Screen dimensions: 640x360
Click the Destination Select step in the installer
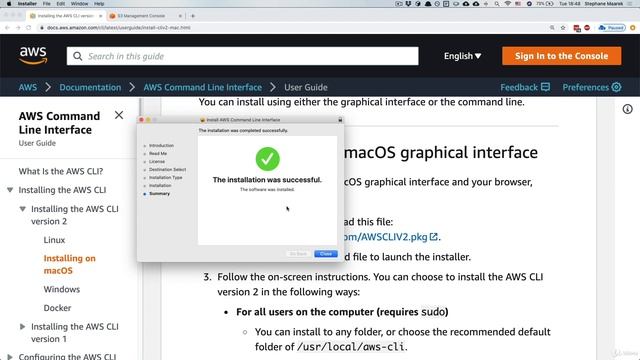coord(167,169)
